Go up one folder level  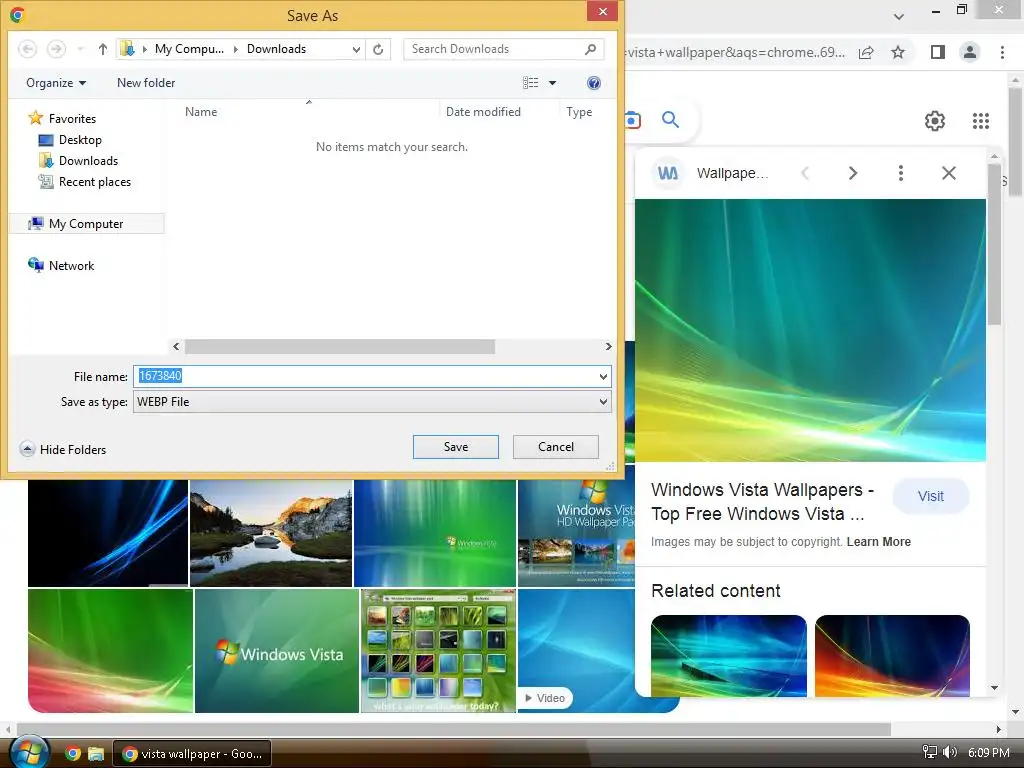tap(102, 49)
